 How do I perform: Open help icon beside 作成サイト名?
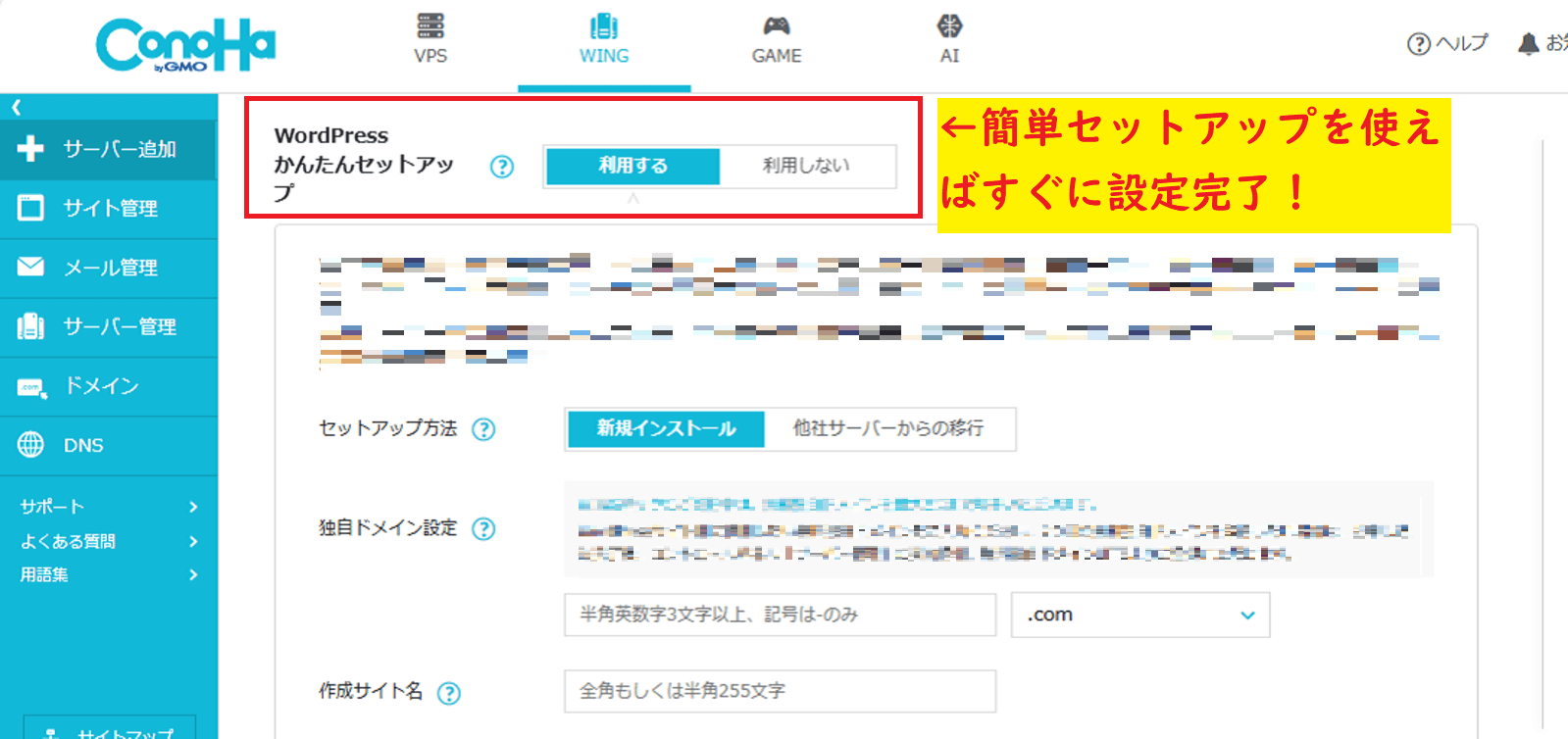click(x=448, y=694)
